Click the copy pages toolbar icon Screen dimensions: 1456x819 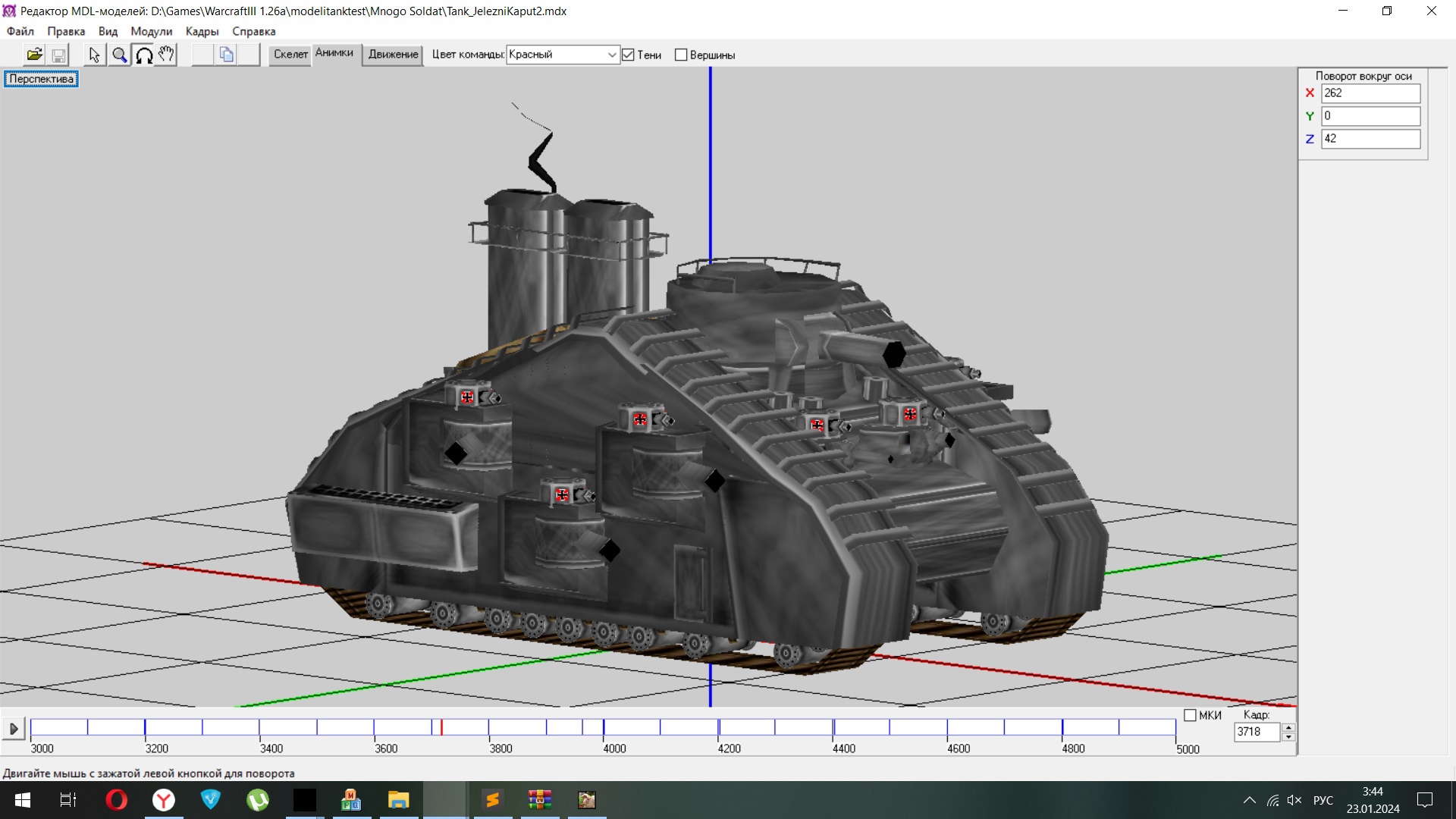click(x=226, y=55)
